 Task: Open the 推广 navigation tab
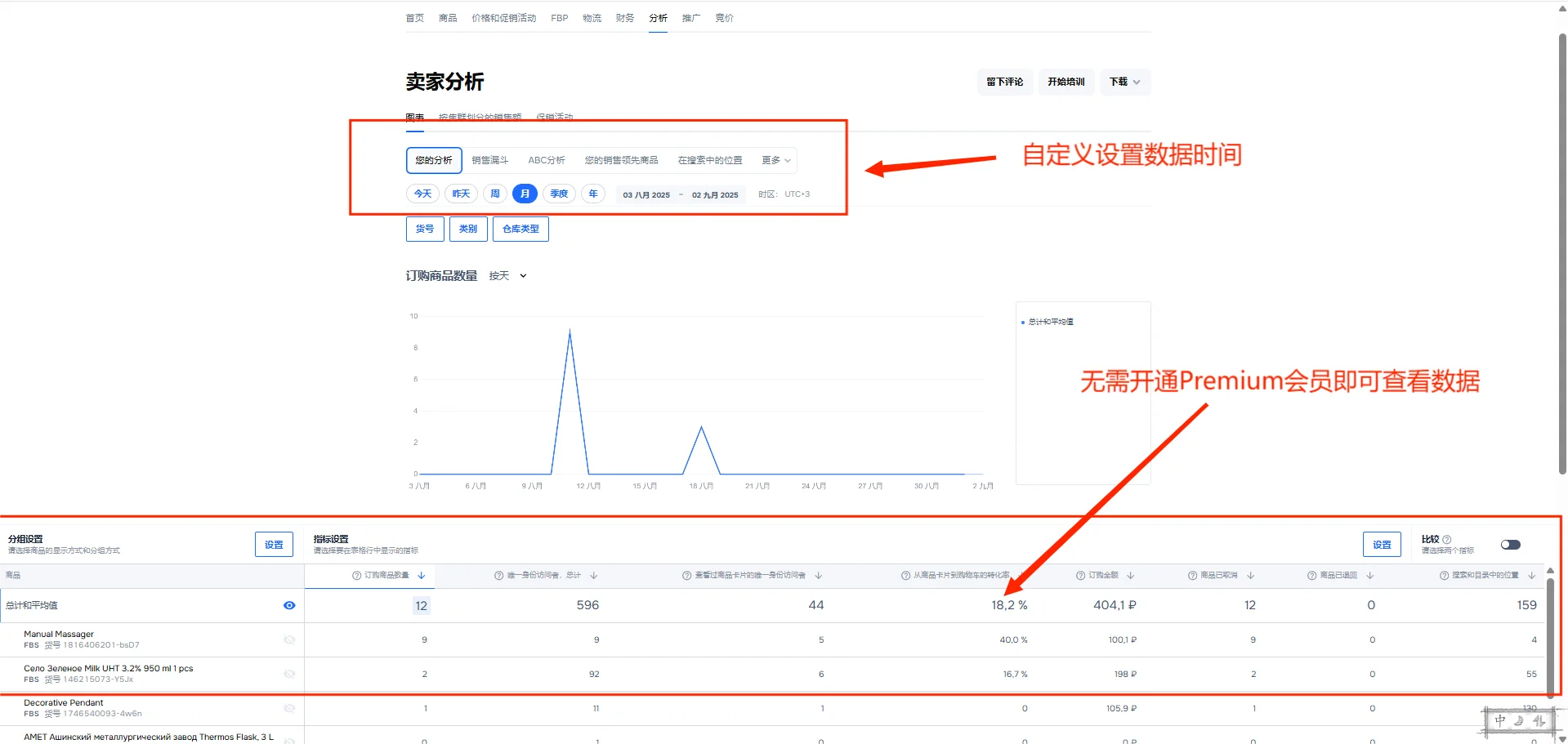click(x=691, y=18)
